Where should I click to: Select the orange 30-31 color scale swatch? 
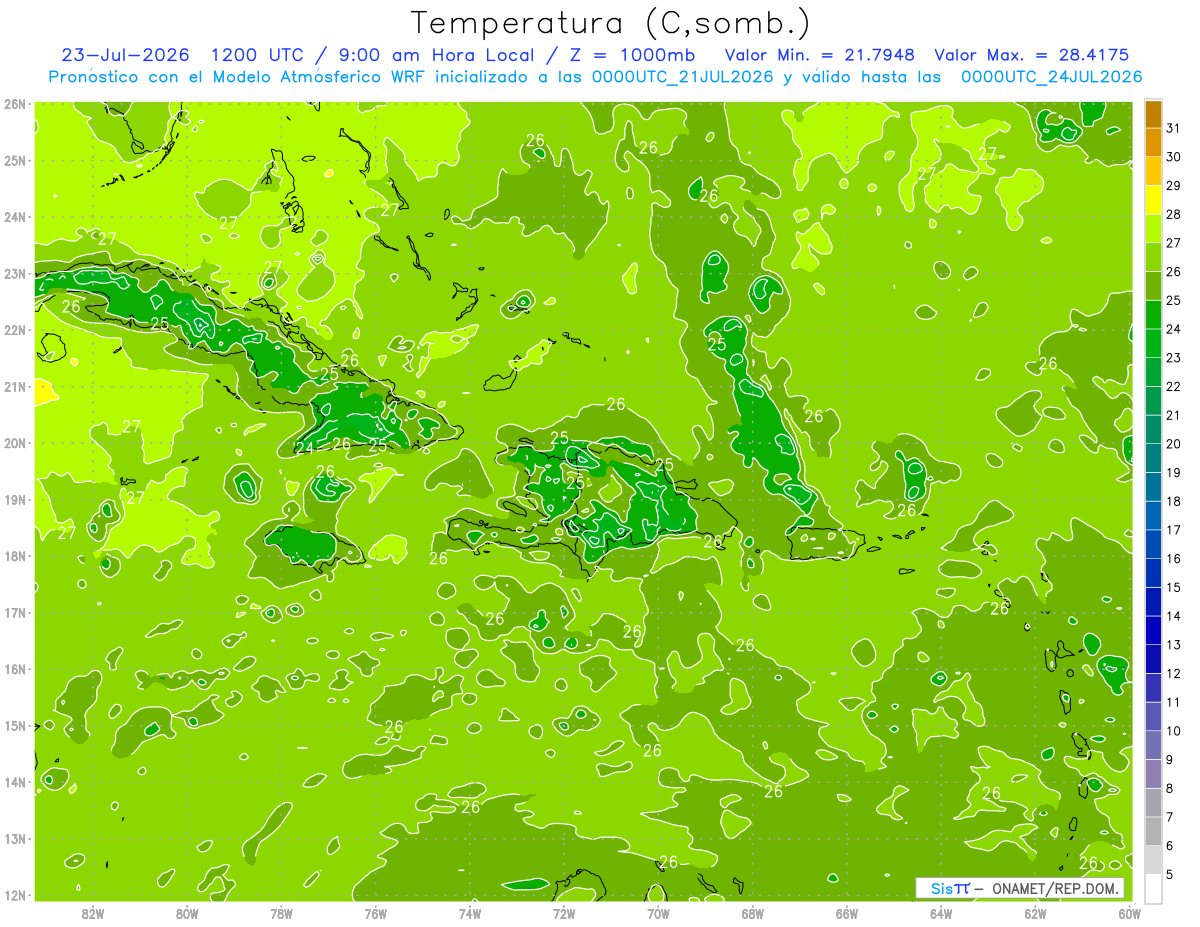click(1153, 143)
